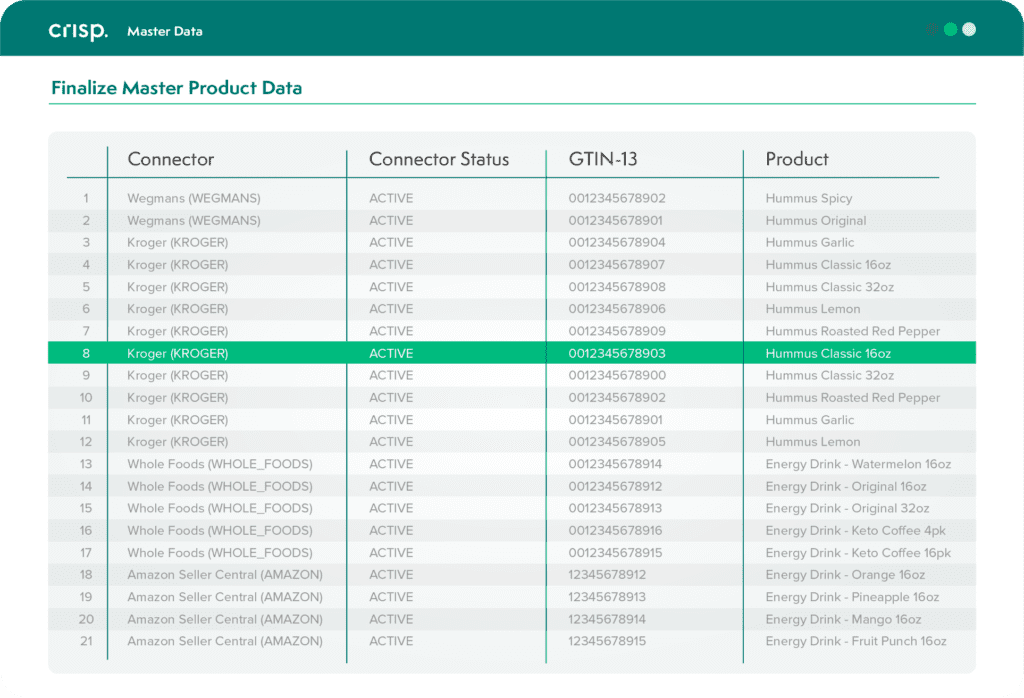This screenshot has height=698, width=1024.
Task: Select Energy Drink - Fruit Punch 16oz product
Action: [856, 641]
